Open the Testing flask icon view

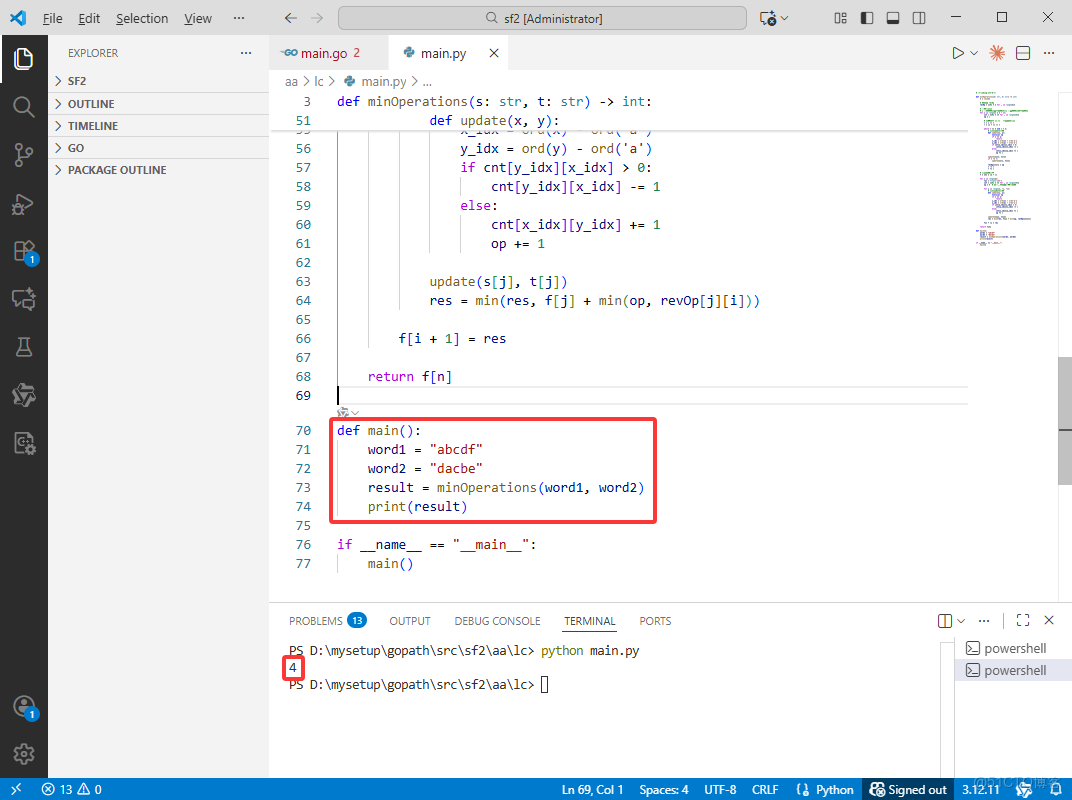click(24, 347)
